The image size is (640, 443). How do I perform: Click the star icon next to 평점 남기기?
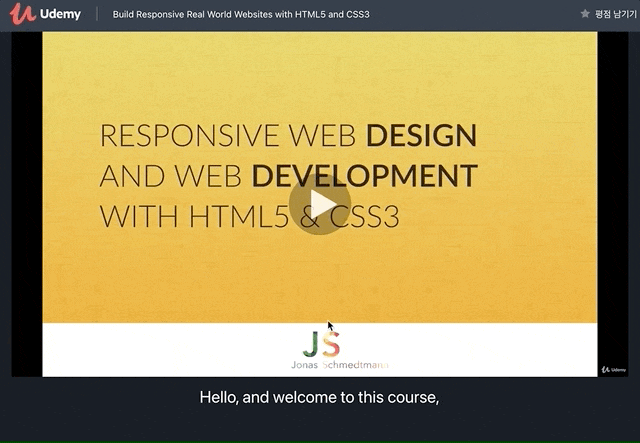[585, 14]
